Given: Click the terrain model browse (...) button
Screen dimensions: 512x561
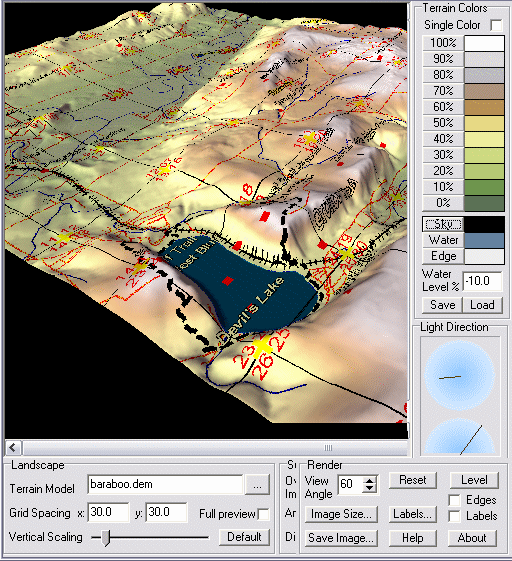Looking at the screenshot, I should click(257, 485).
